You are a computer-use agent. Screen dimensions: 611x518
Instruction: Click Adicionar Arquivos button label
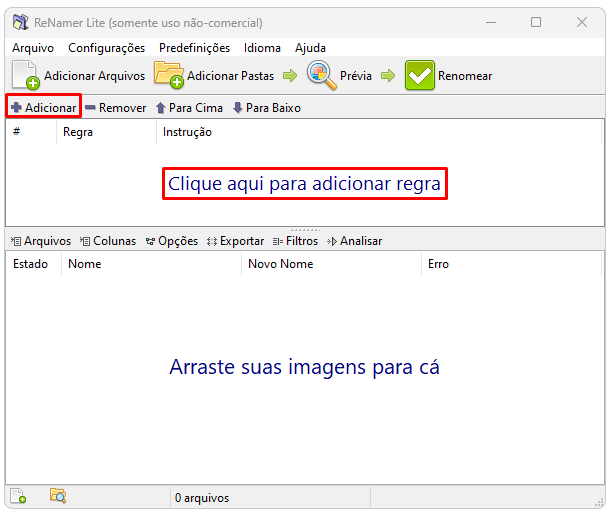tap(94, 76)
